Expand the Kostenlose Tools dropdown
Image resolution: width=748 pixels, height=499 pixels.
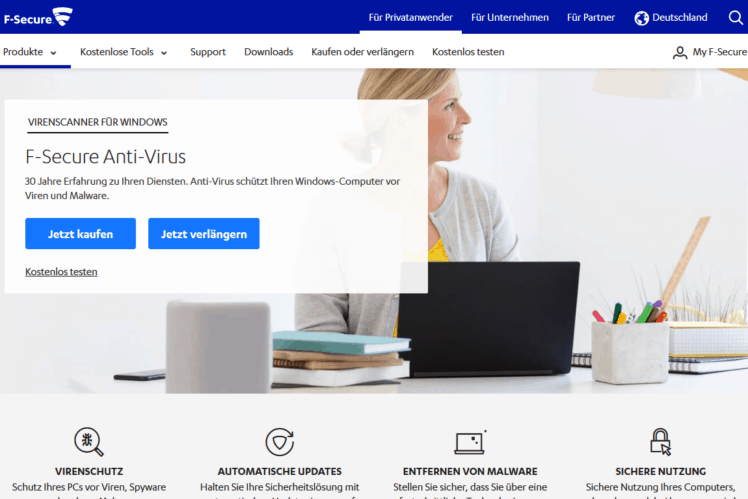[124, 52]
